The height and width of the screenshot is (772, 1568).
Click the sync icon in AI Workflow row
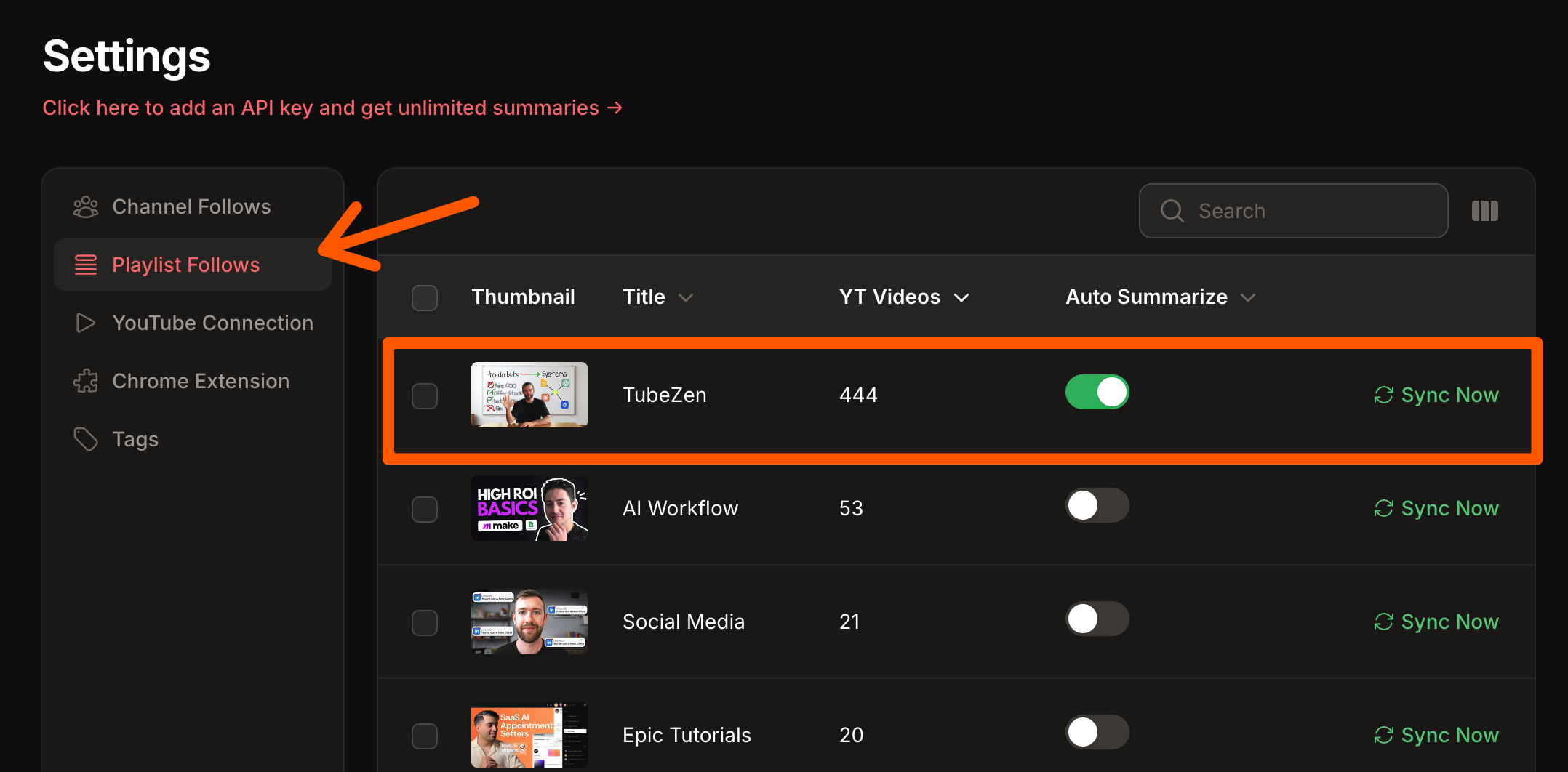click(x=1384, y=508)
